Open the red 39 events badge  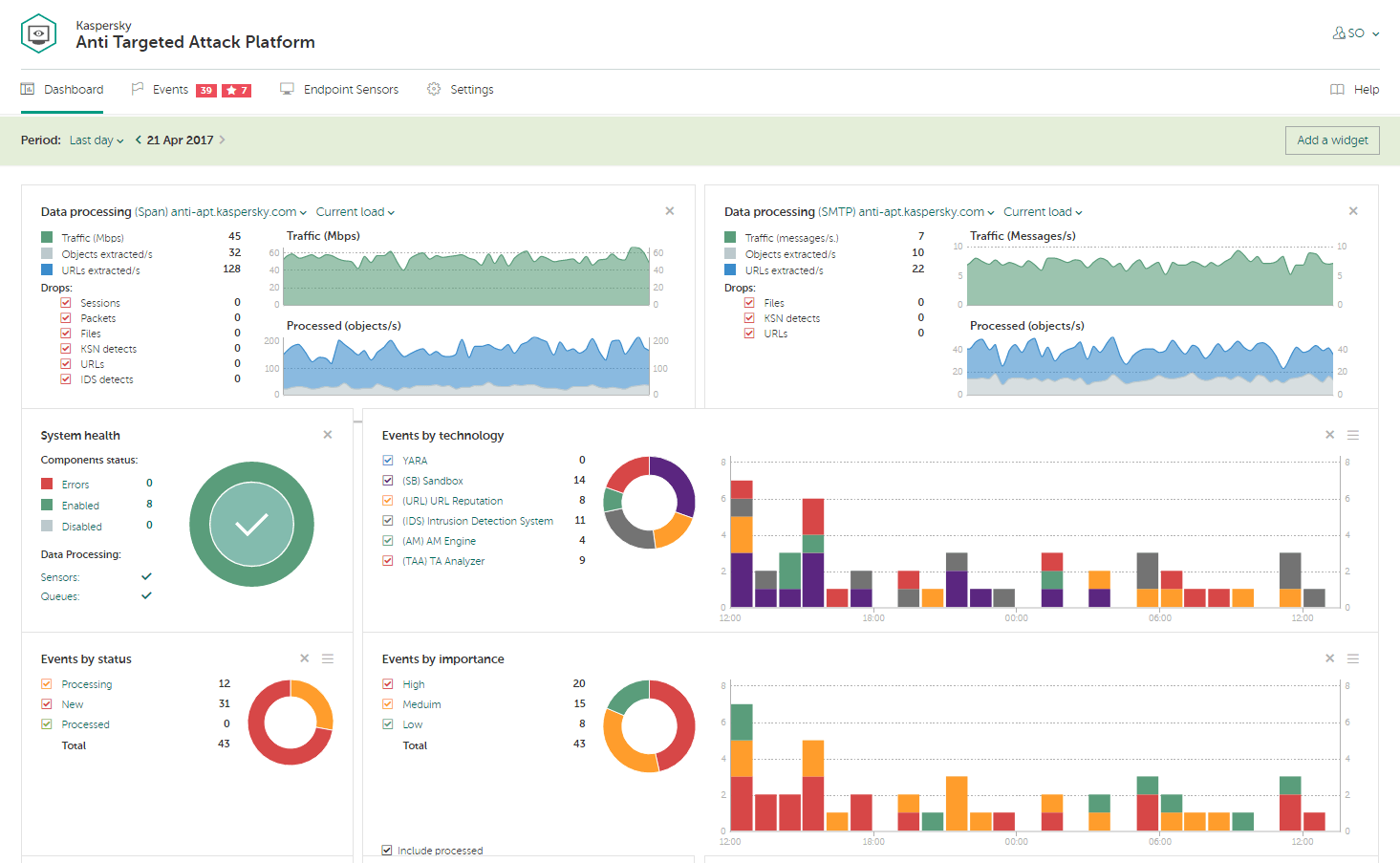[206, 90]
